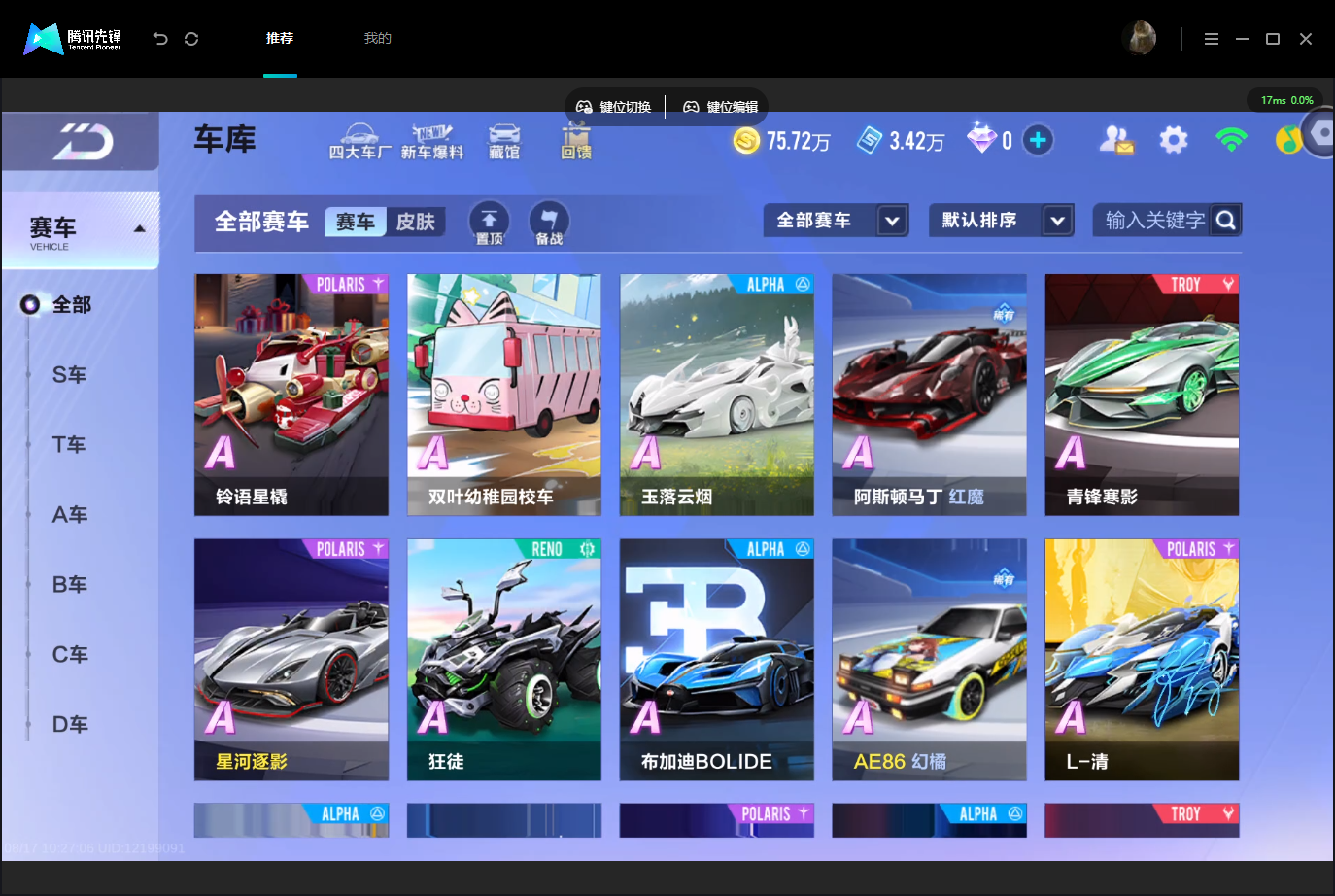Open the friends and mail icon

(x=1116, y=141)
